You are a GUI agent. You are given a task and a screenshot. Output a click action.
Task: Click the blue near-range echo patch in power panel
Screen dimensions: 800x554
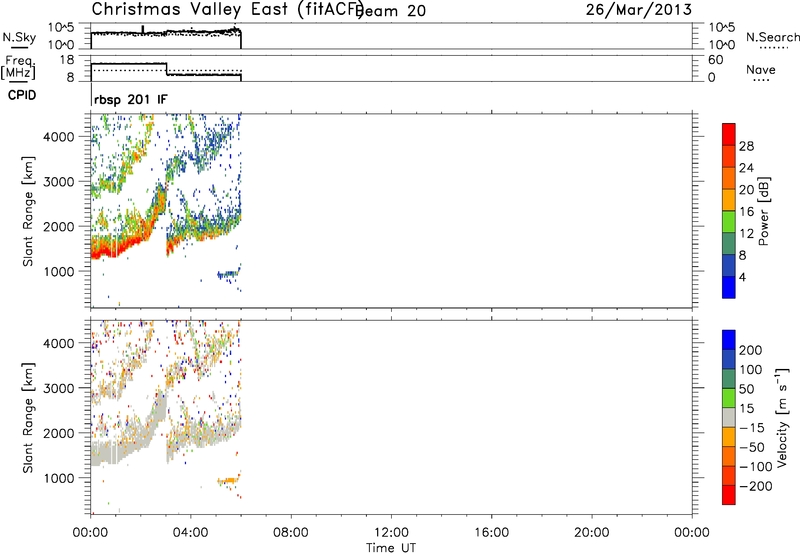[228, 274]
